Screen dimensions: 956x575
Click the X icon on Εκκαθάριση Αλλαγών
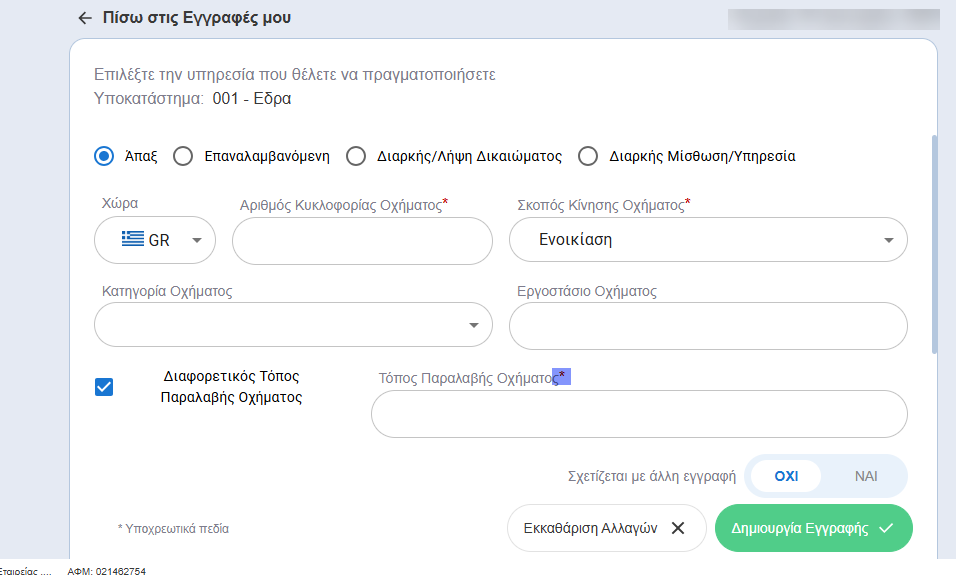coord(677,528)
